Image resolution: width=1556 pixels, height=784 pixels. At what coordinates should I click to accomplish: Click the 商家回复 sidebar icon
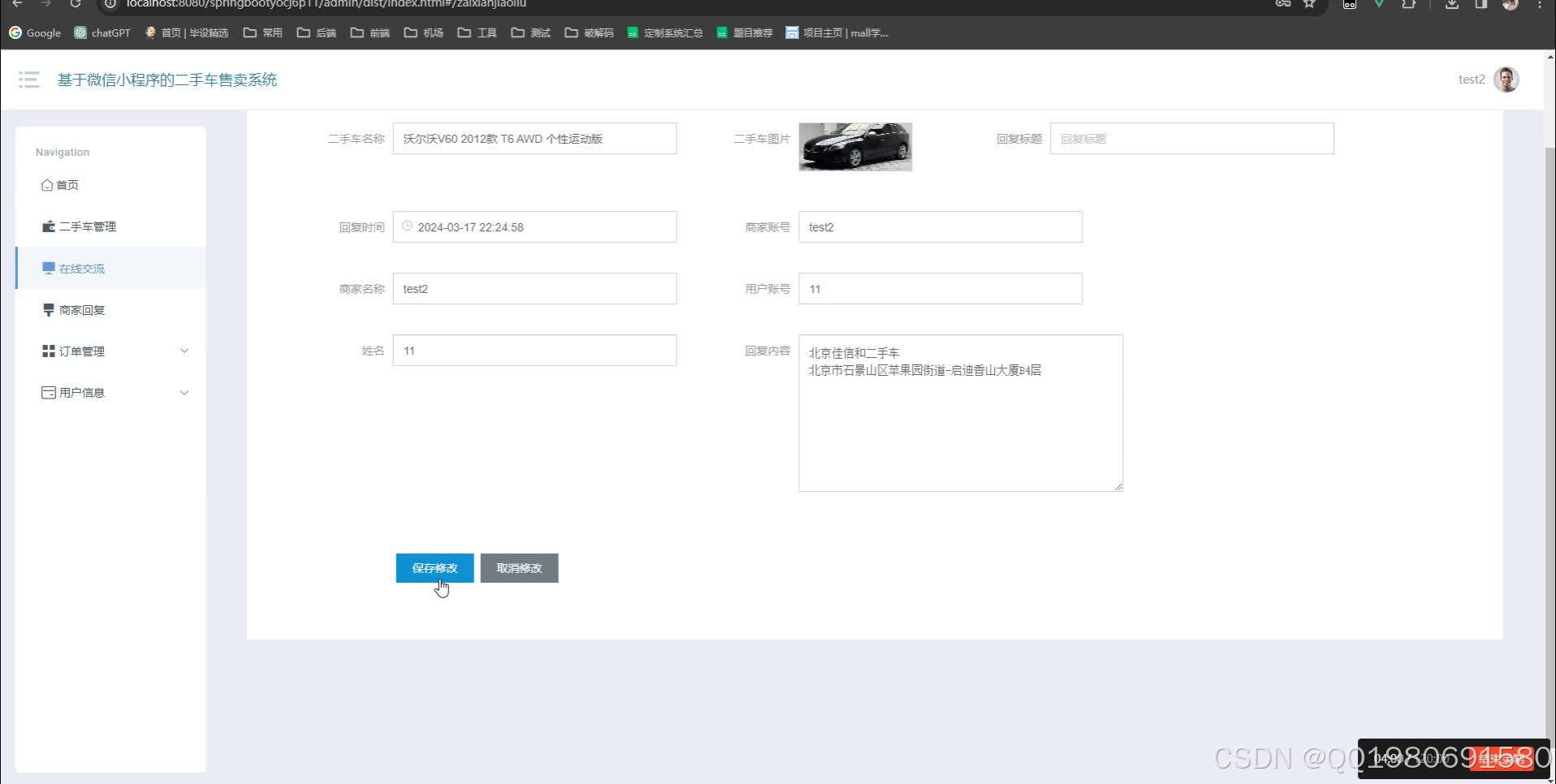[x=47, y=309]
